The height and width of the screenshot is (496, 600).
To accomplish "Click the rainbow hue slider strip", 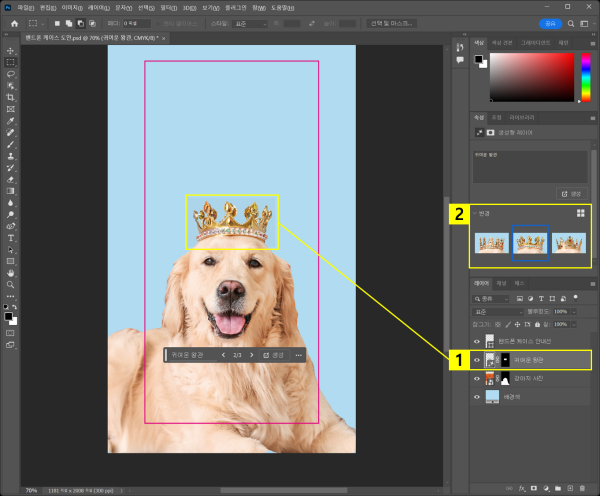I will (x=585, y=77).
